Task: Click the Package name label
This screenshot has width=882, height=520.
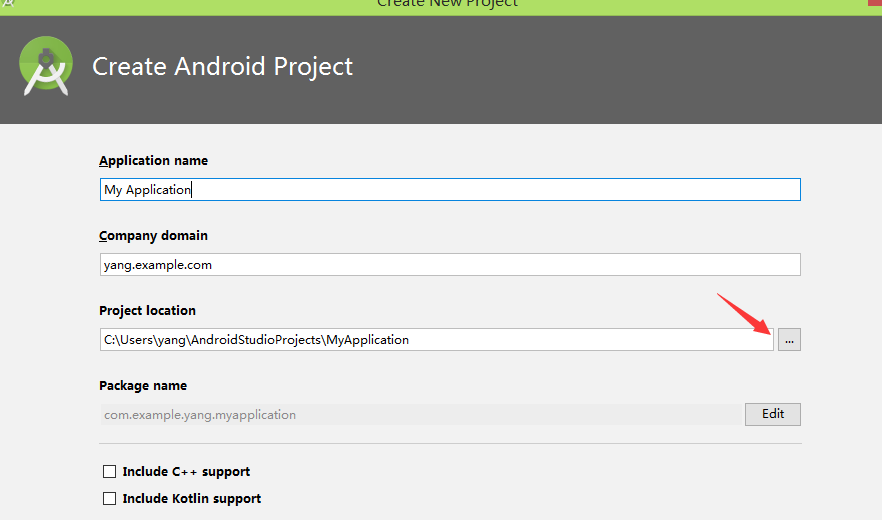Action: click(143, 385)
